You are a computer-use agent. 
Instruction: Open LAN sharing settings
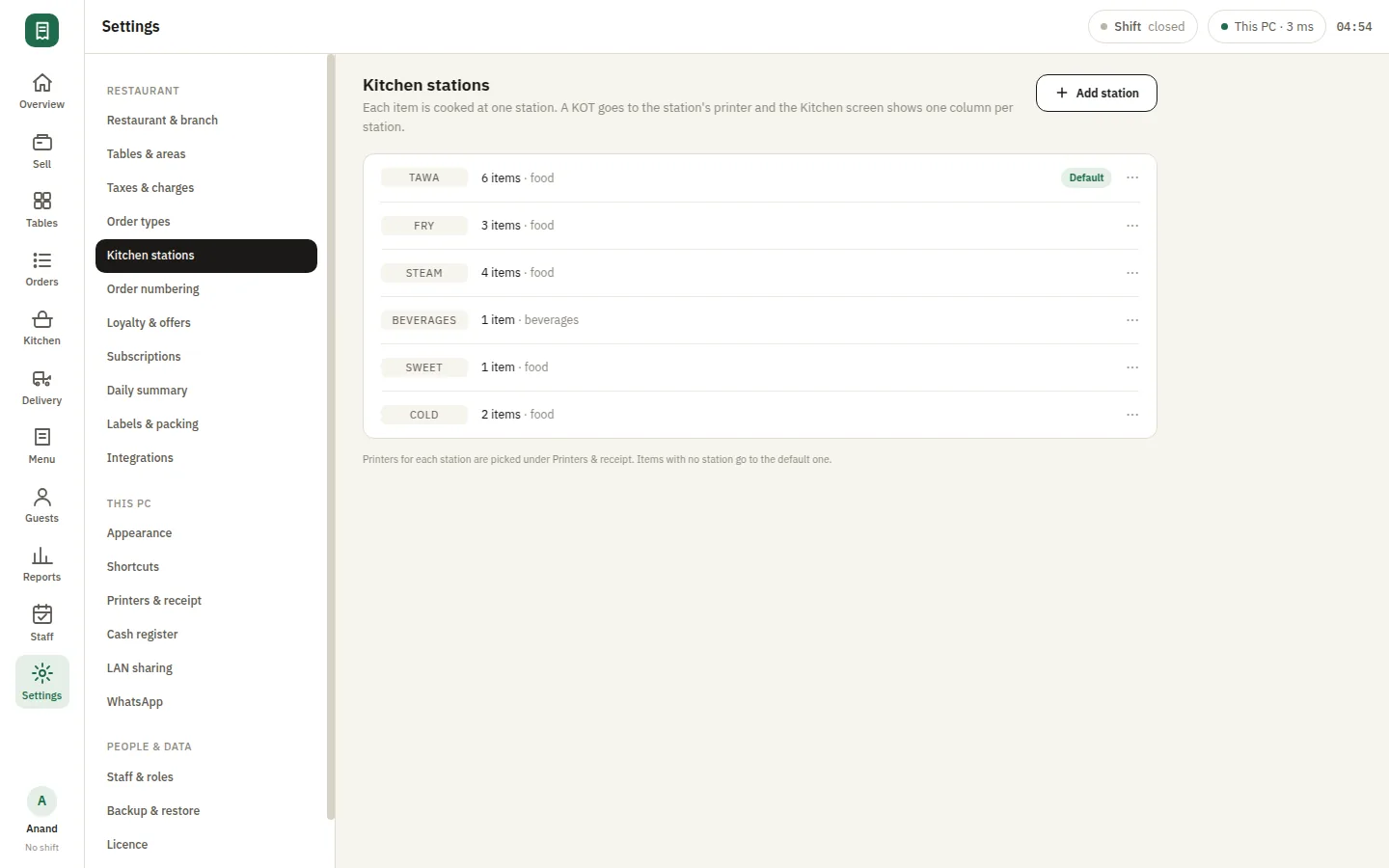(x=206, y=668)
